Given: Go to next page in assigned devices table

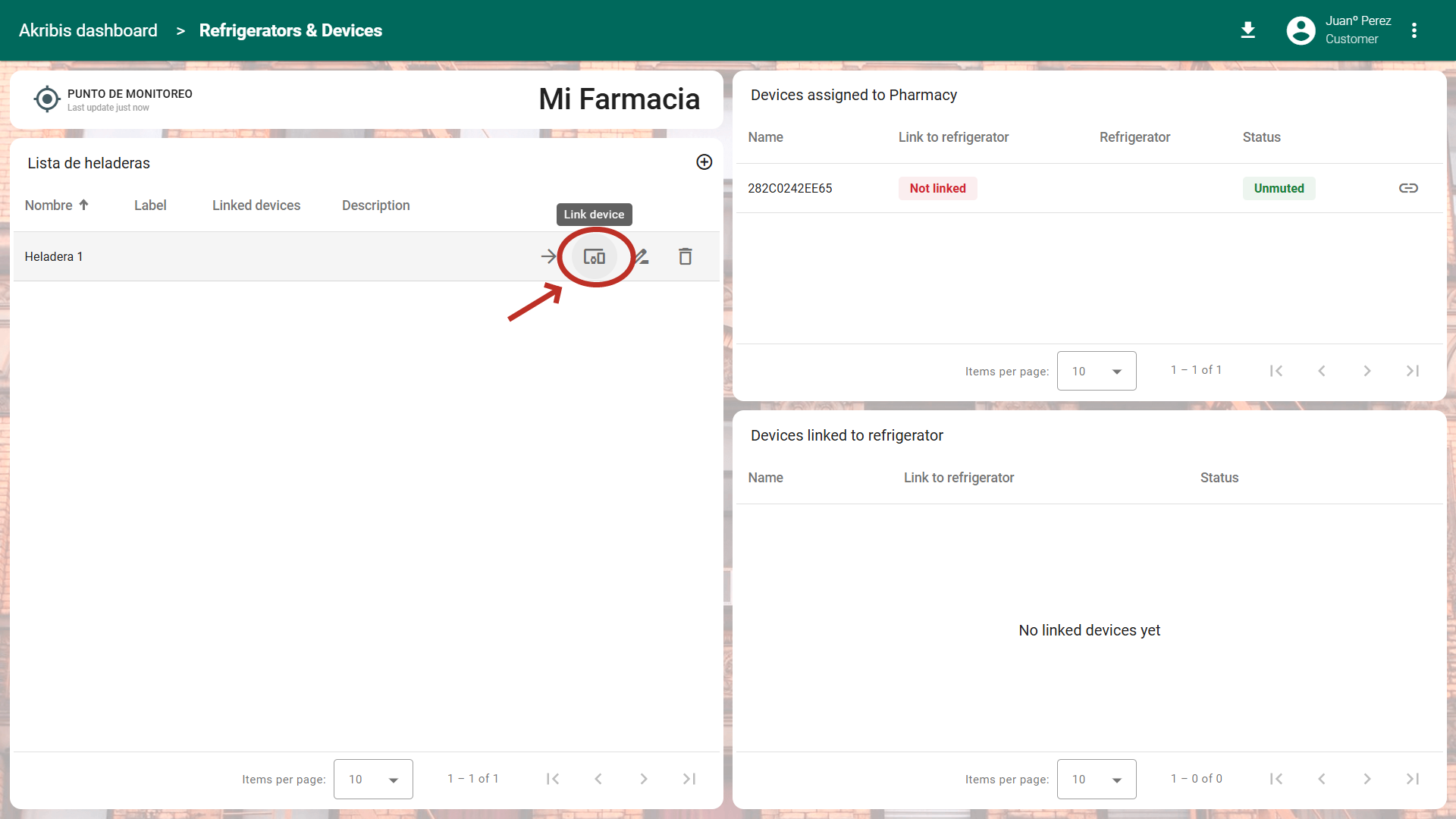Looking at the screenshot, I should point(1367,371).
